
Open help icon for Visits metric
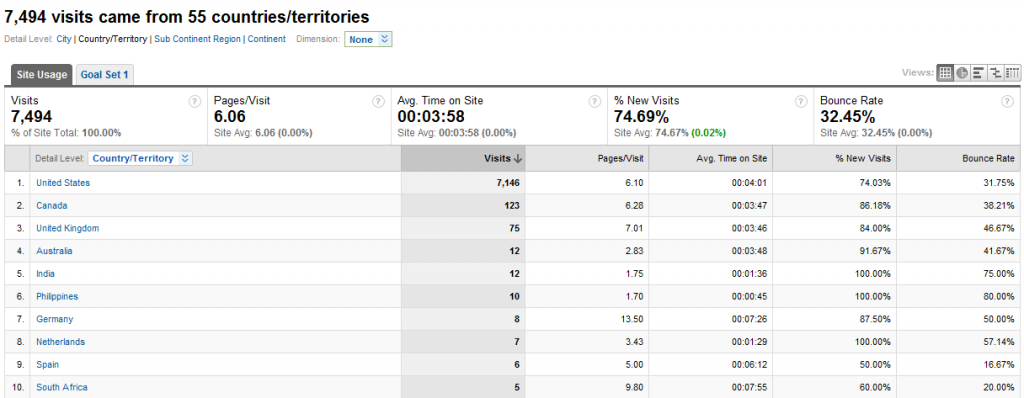(194, 101)
